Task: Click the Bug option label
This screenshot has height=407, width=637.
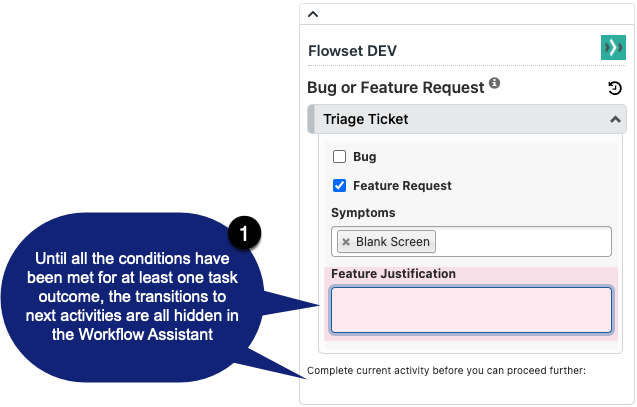Action: pyautogui.click(x=364, y=157)
